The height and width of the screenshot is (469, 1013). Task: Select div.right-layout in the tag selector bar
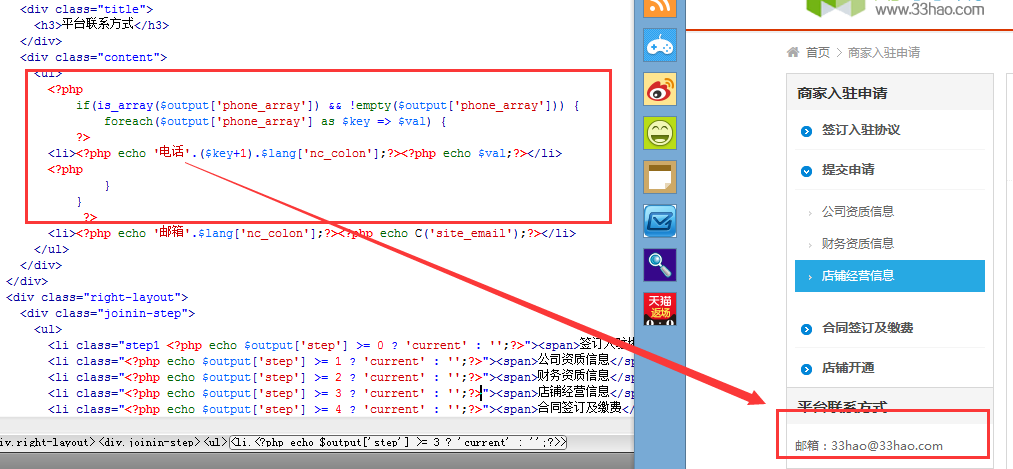(47, 443)
